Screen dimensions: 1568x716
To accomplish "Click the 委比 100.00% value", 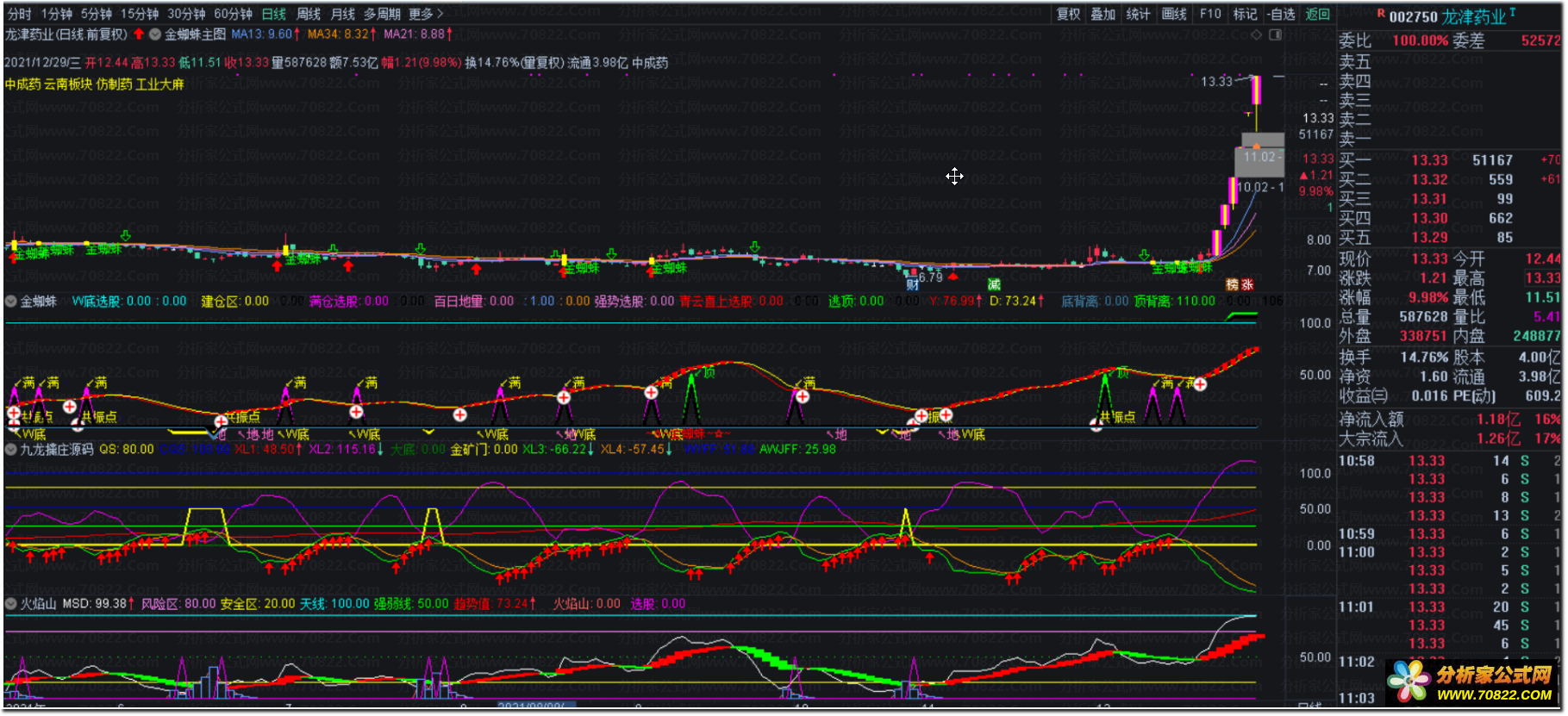I will [1420, 40].
